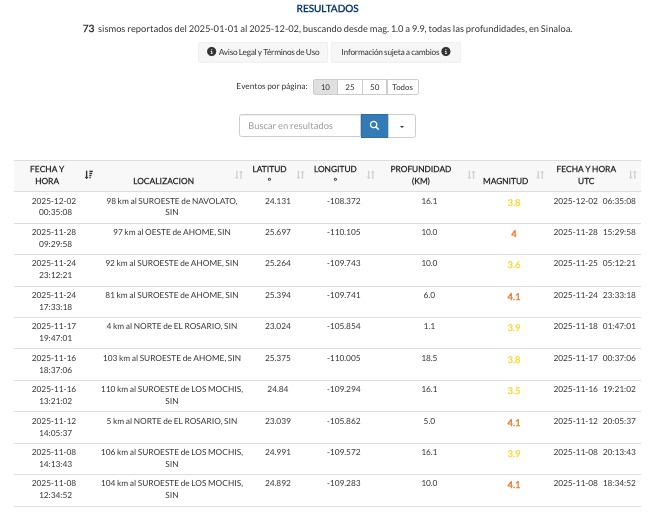Image resolution: width=671 pixels, height=512 pixels.
Task: Click the date 2025-12-02 00:35:08
Action: 54,206
